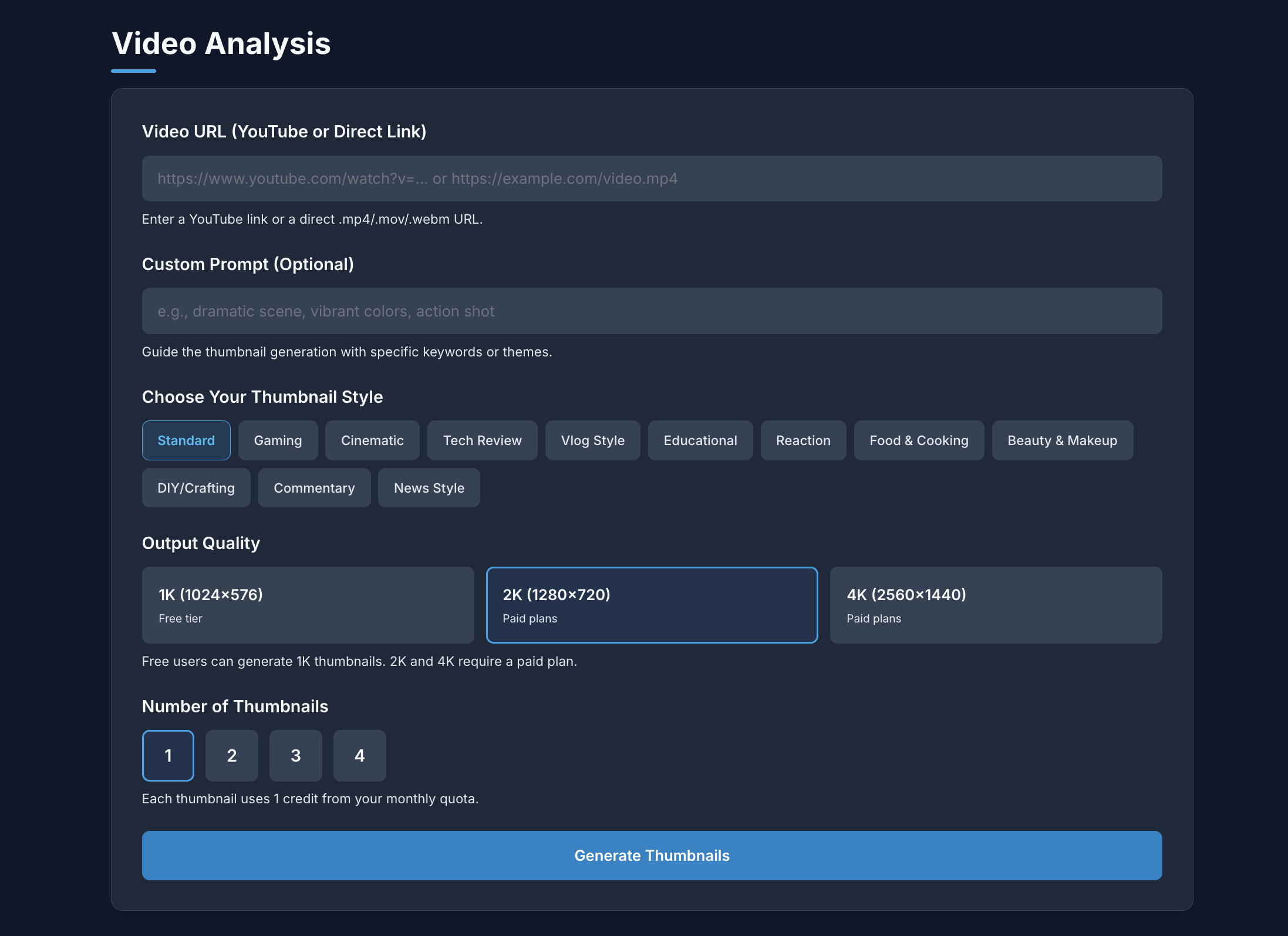The height and width of the screenshot is (936, 1288).
Task: Choose Food & Cooking style
Action: tap(919, 440)
